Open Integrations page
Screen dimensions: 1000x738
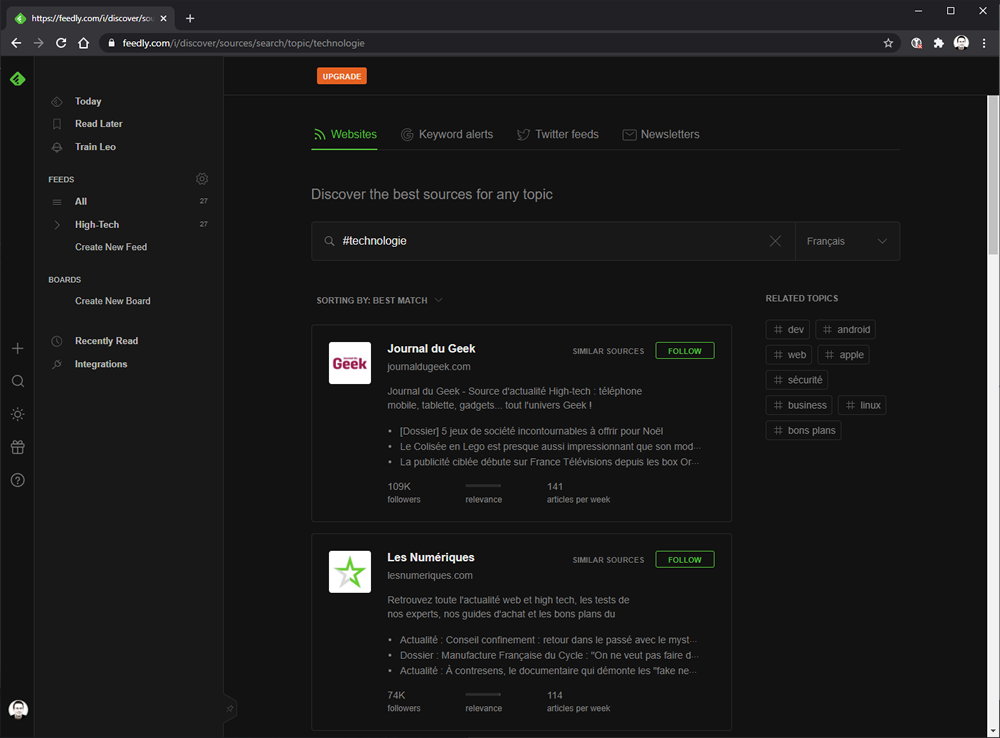click(101, 364)
